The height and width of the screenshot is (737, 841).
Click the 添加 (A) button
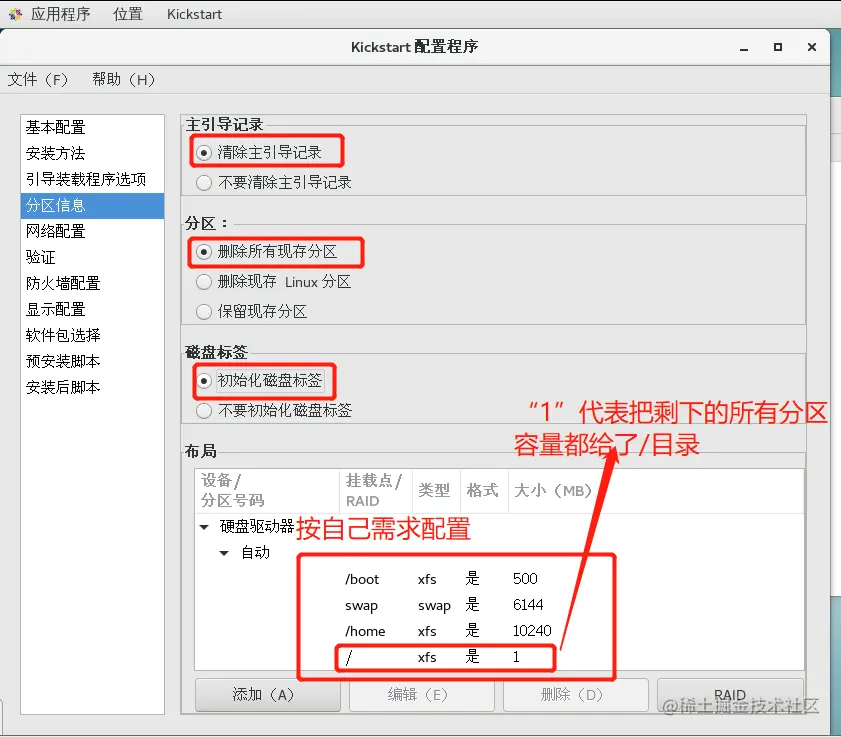[x=268, y=695]
